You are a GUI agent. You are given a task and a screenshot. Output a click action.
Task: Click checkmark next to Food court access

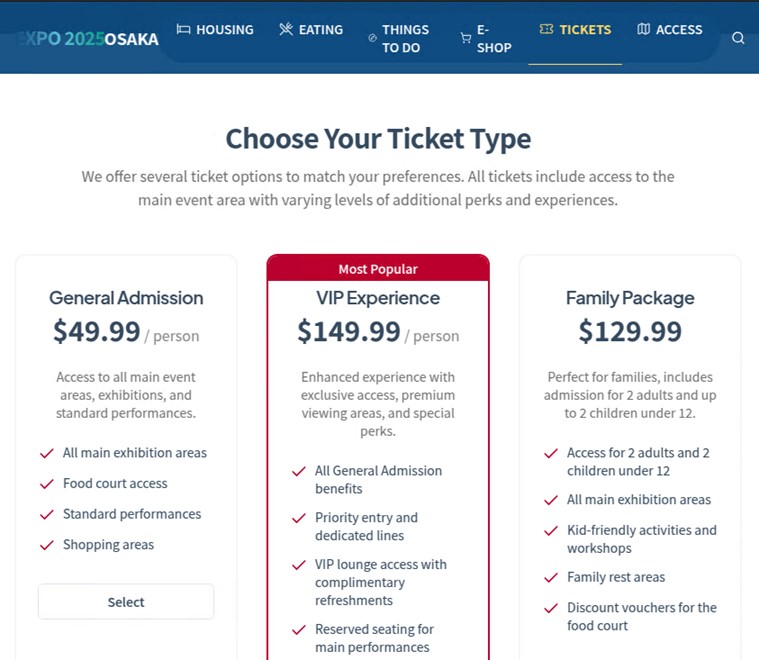point(46,484)
